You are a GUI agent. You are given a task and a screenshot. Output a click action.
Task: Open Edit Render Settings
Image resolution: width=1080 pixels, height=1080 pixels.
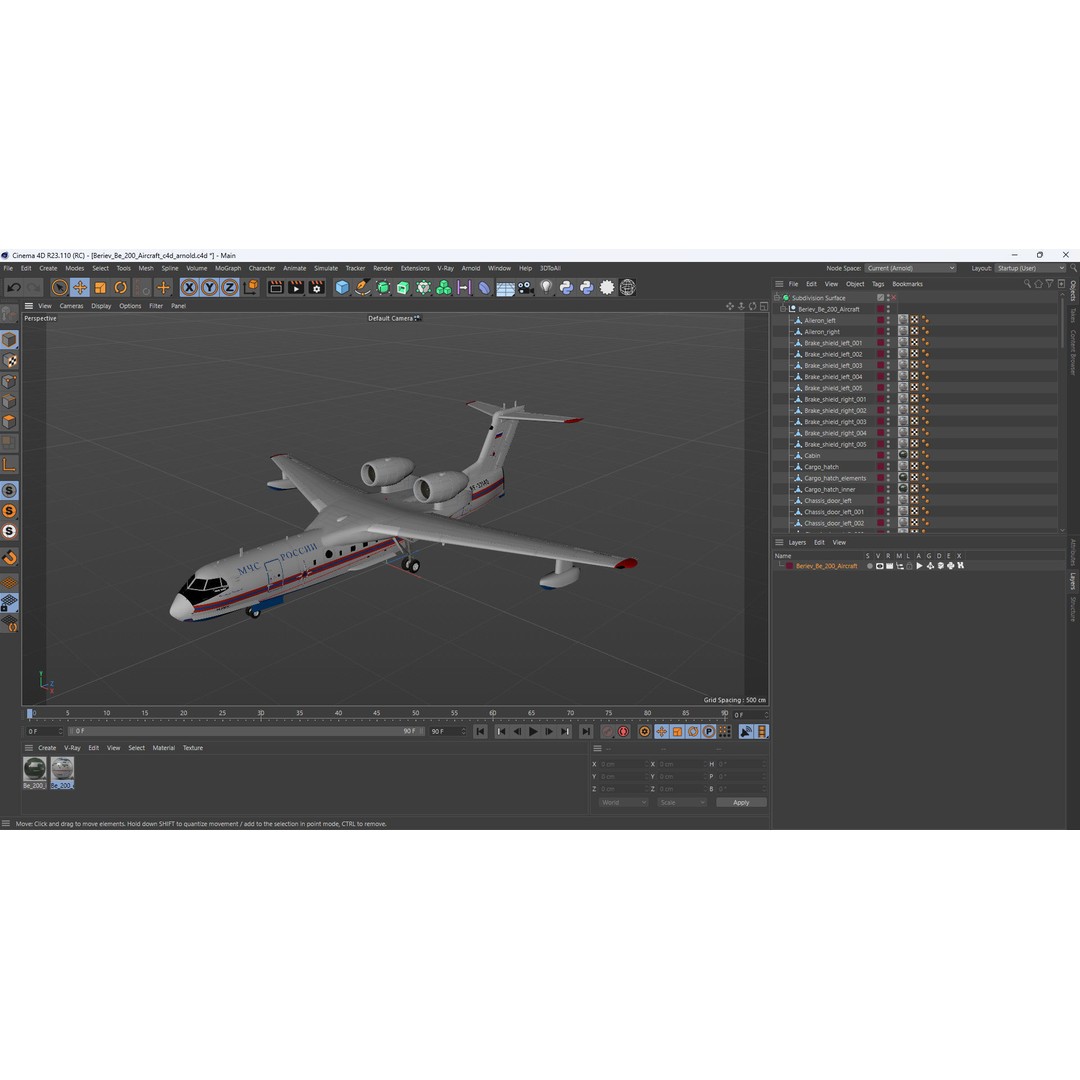click(x=317, y=287)
